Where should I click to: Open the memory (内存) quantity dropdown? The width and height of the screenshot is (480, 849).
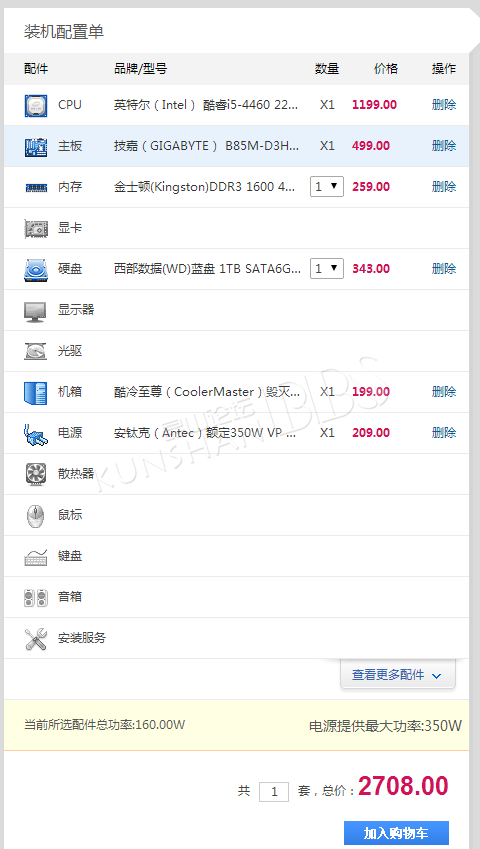(327, 187)
